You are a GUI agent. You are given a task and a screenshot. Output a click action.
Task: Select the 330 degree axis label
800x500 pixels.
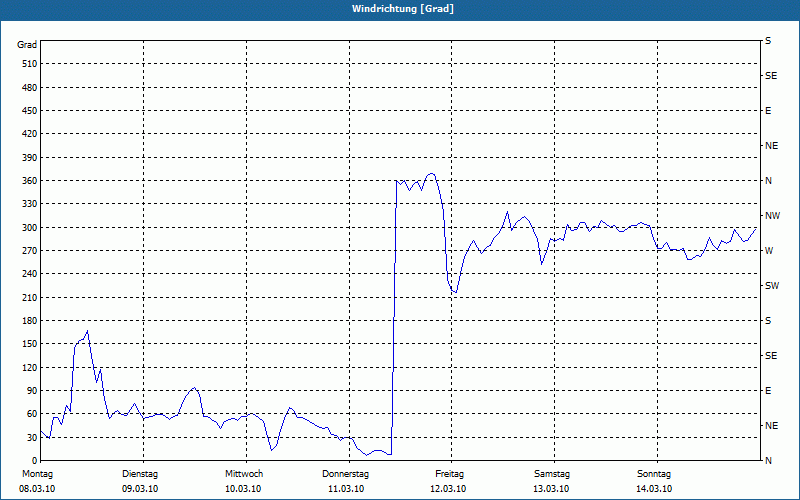(x=30, y=204)
